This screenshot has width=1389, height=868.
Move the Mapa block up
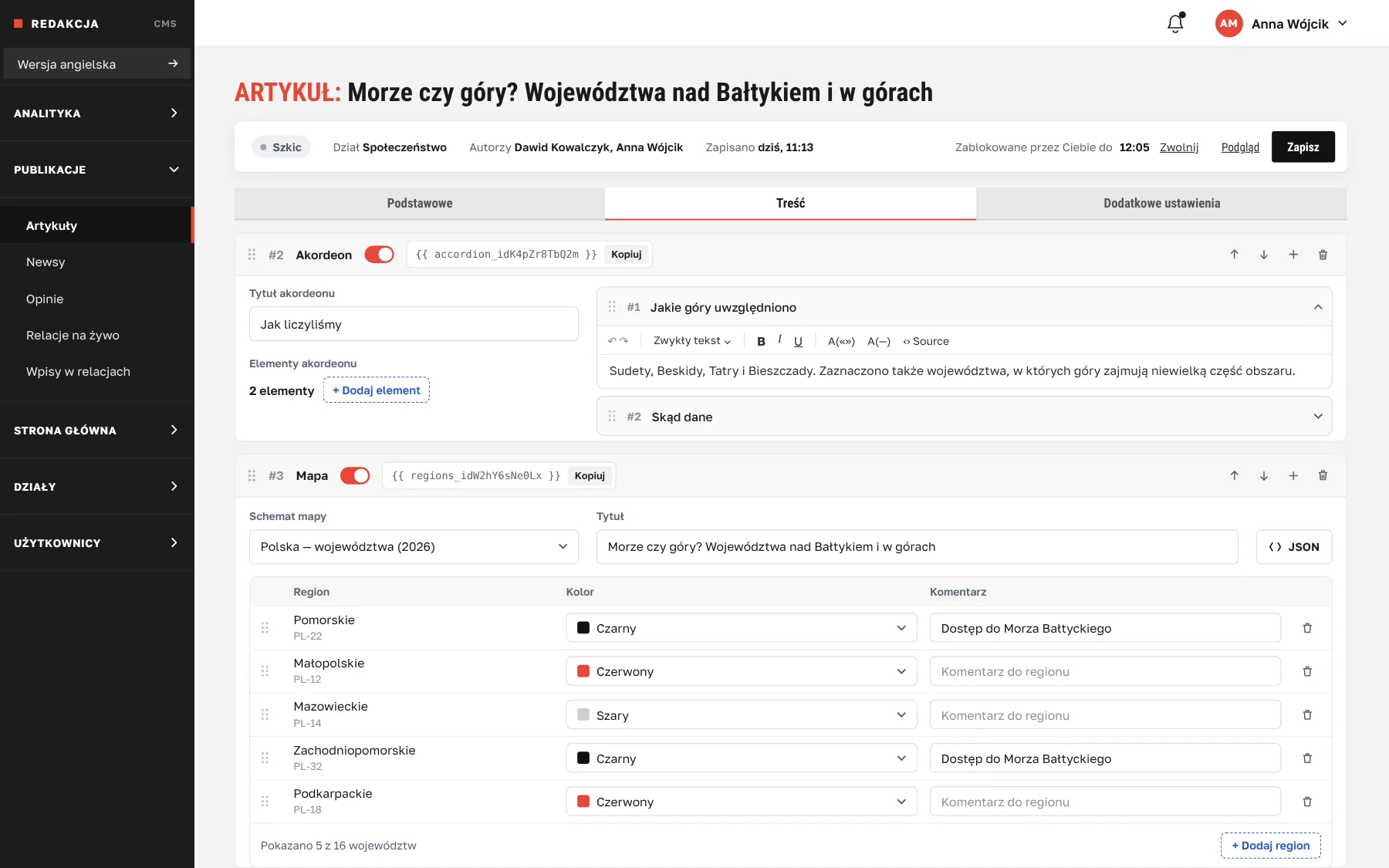pos(1234,475)
